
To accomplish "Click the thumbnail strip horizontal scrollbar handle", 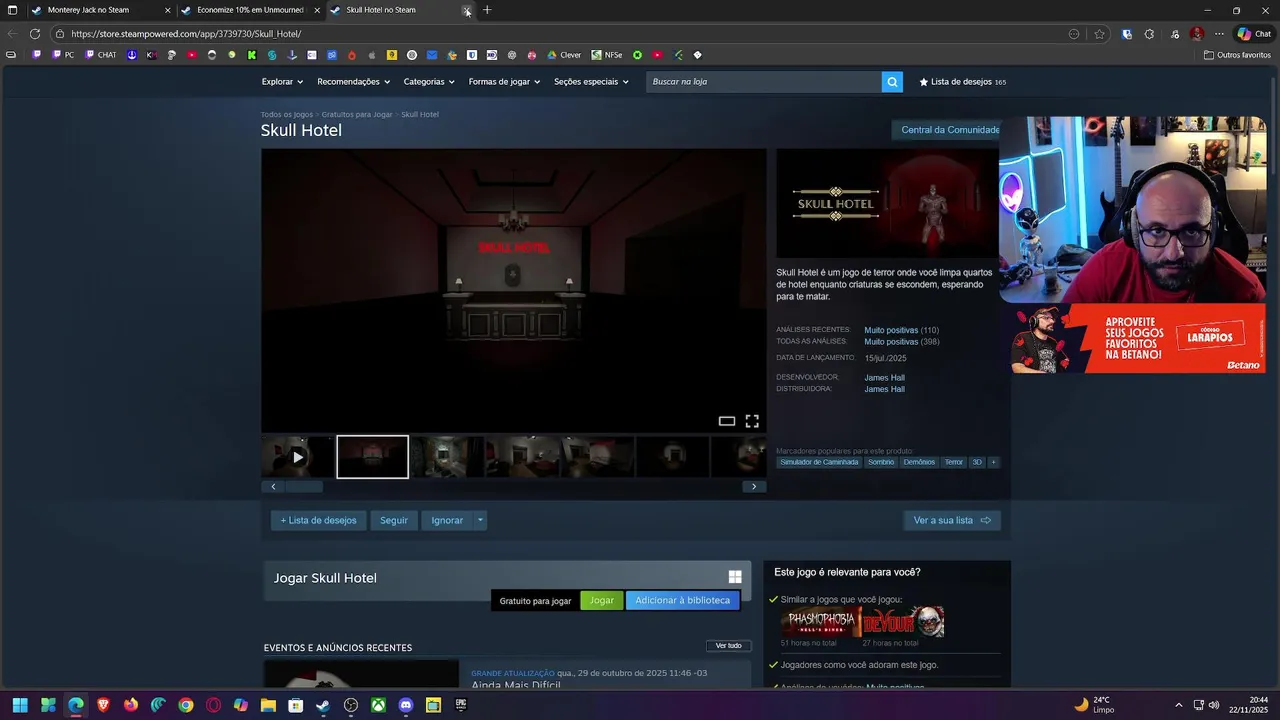I will point(303,487).
